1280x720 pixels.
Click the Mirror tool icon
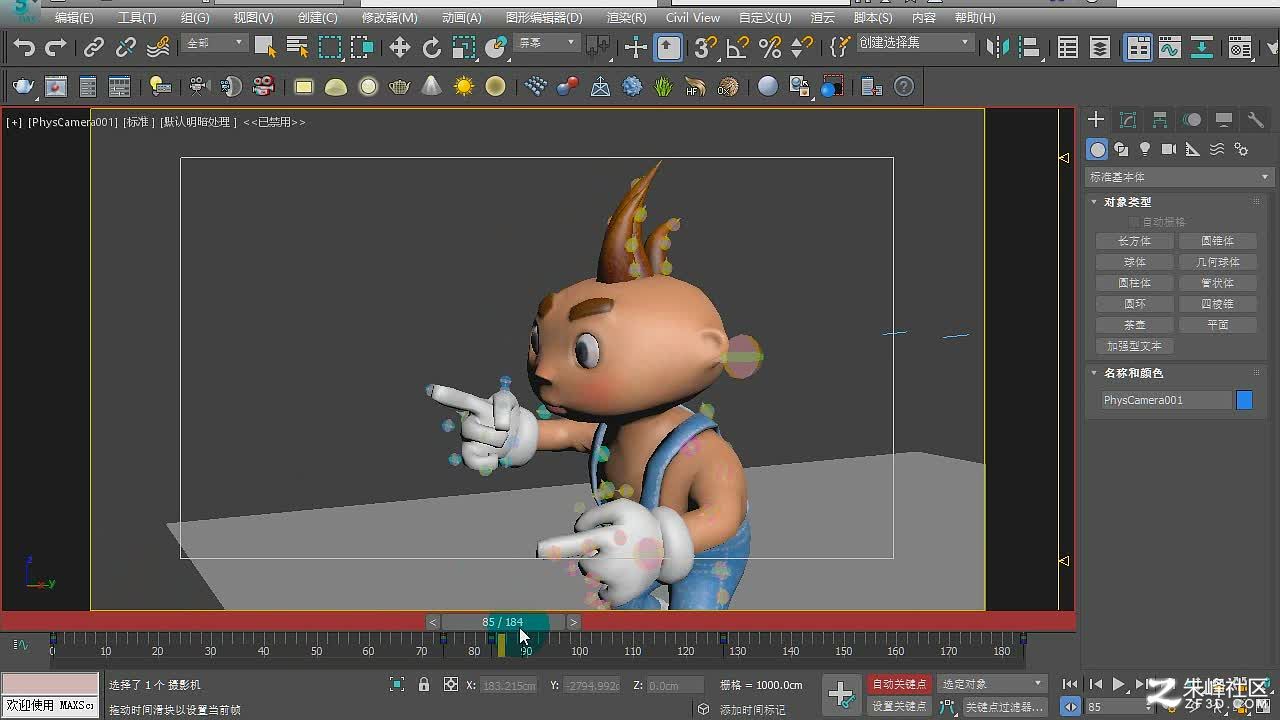pyautogui.click(x=998, y=47)
